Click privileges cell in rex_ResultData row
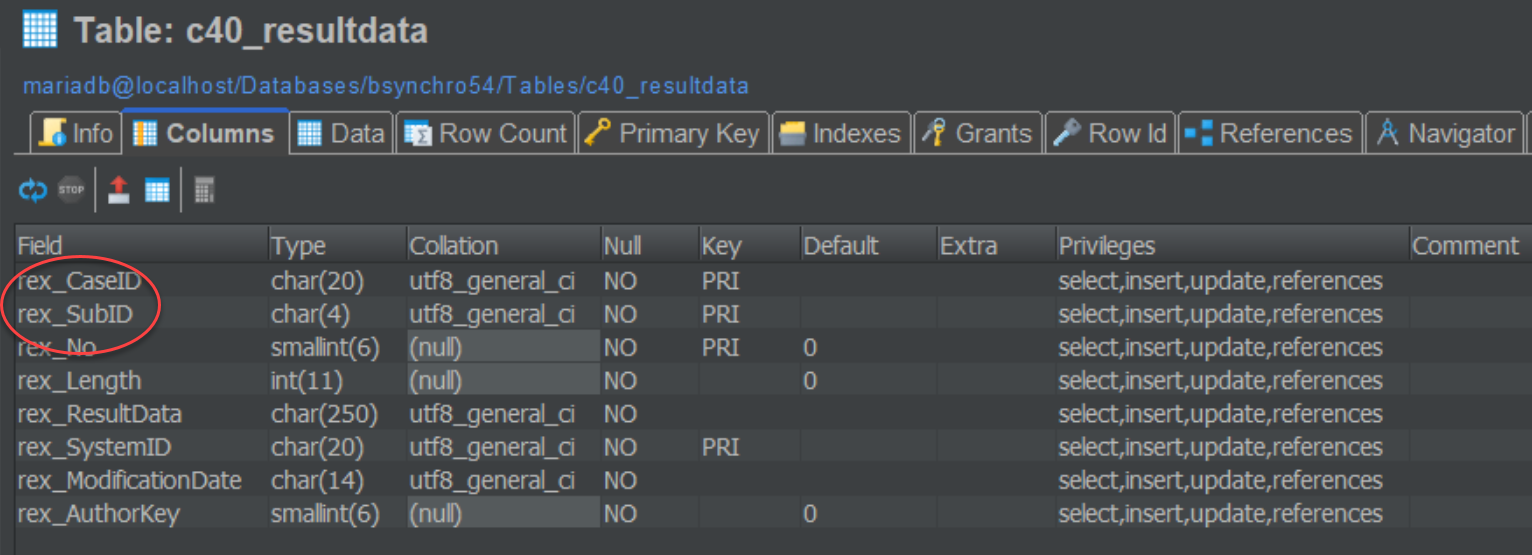This screenshot has width=1532, height=555. 1232,414
